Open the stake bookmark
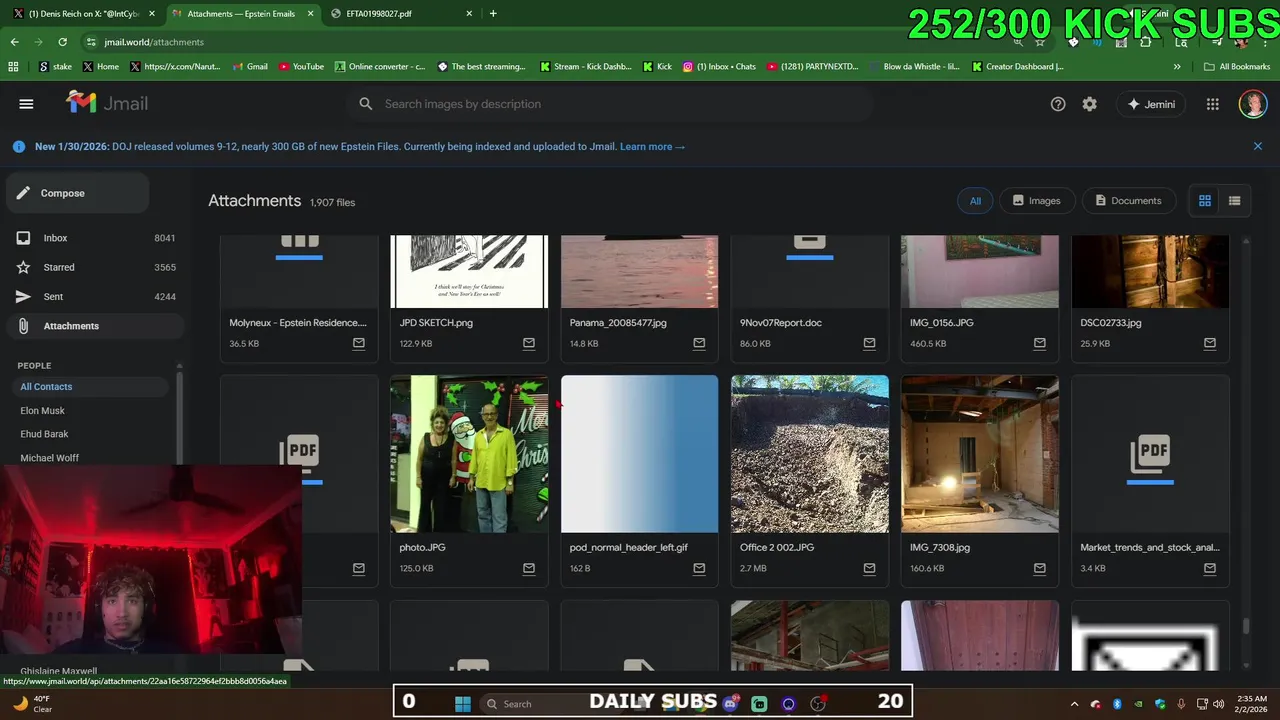The height and width of the screenshot is (720, 1280). [55, 66]
